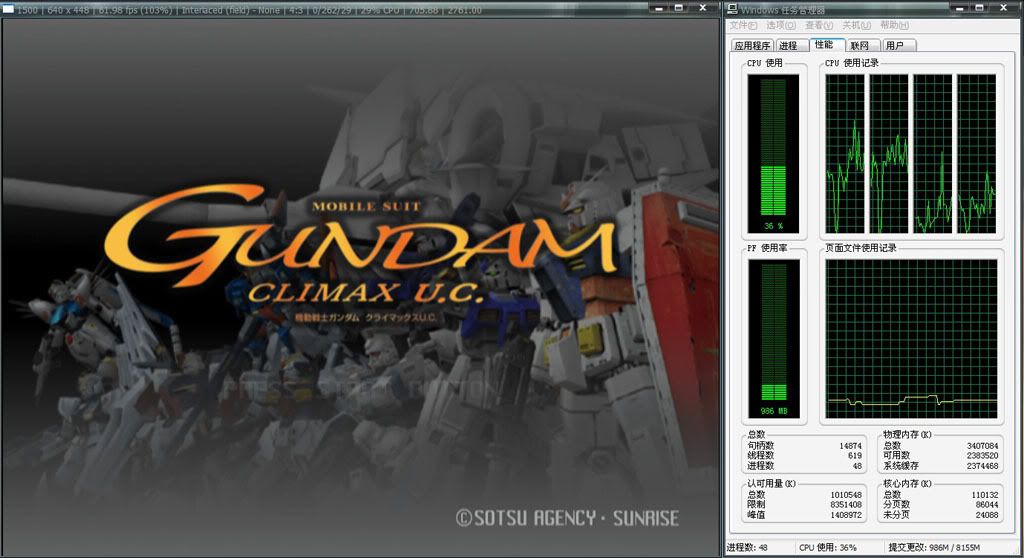The width and height of the screenshot is (1024, 558).
Task: Click the 物理内存 (K) group label
Action: tap(907, 435)
